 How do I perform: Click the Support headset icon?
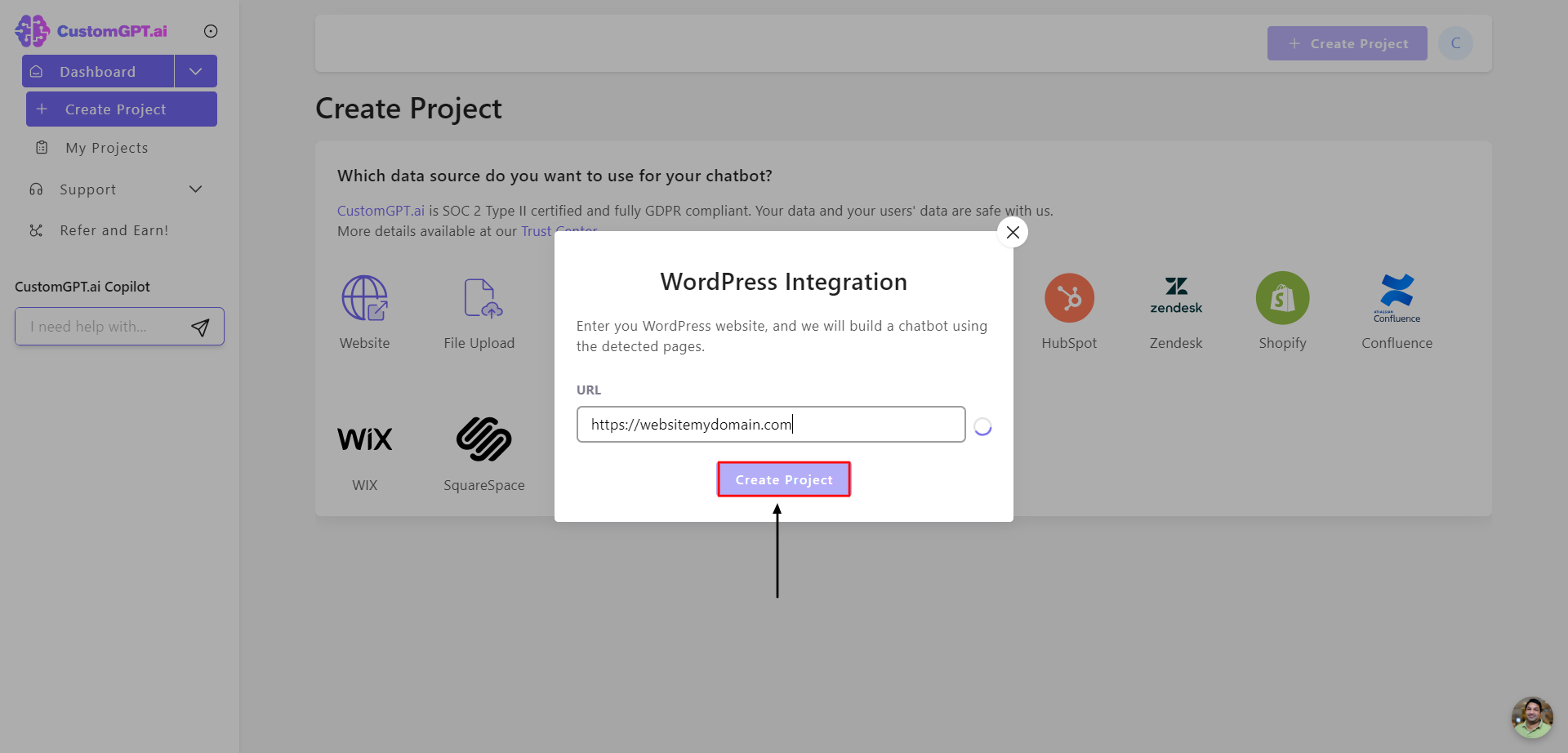(x=36, y=189)
